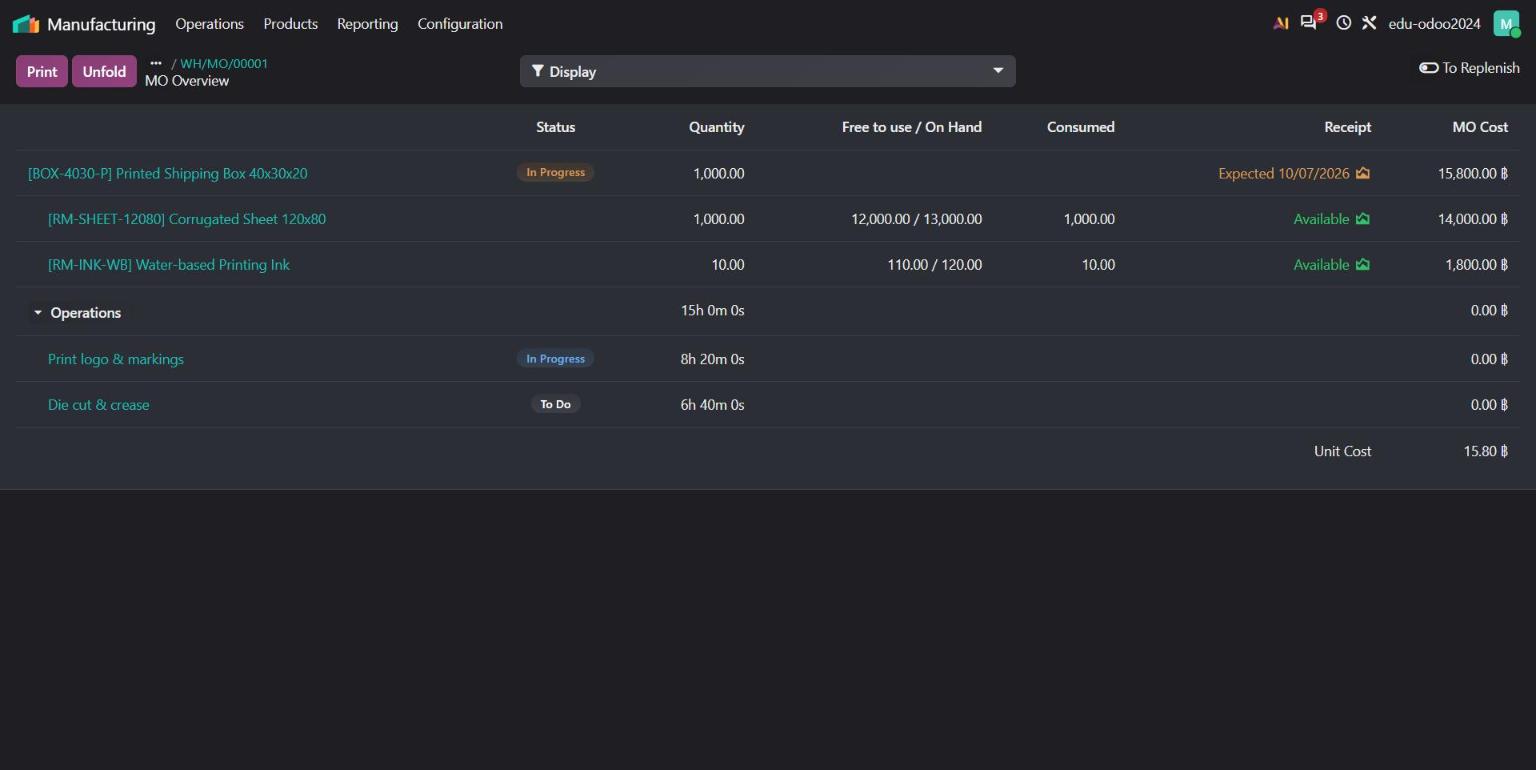Screen dimensions: 1536x770
Task: Click the Print button
Action: click(42, 71)
